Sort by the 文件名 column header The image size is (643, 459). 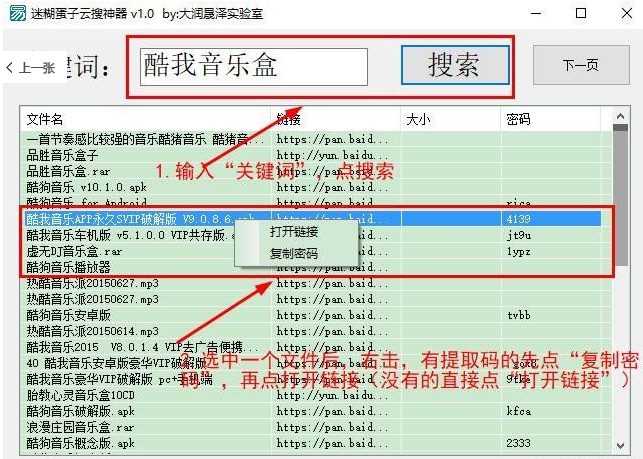click(145, 119)
